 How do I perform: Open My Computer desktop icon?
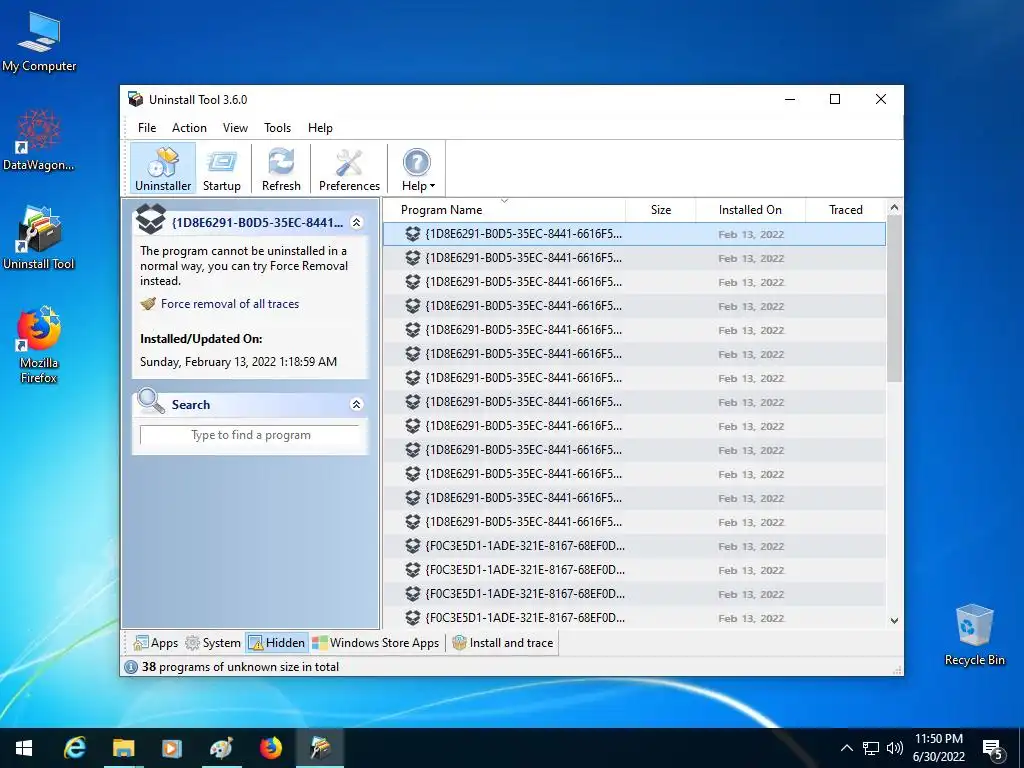coord(39,42)
